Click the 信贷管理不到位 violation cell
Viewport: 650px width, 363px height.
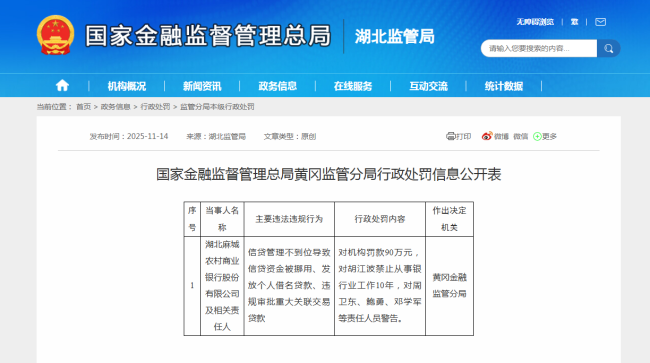coord(289,286)
